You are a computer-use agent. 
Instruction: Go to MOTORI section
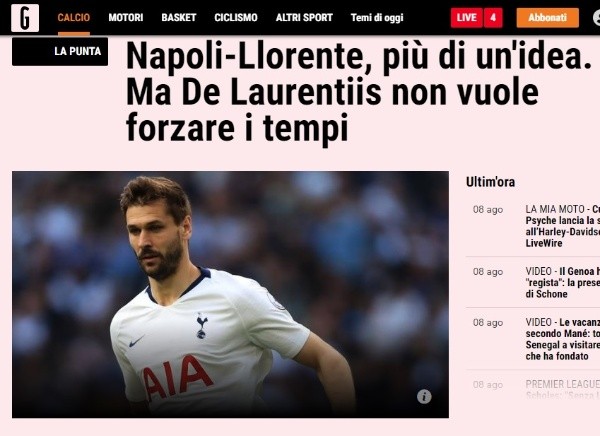pyautogui.click(x=126, y=18)
